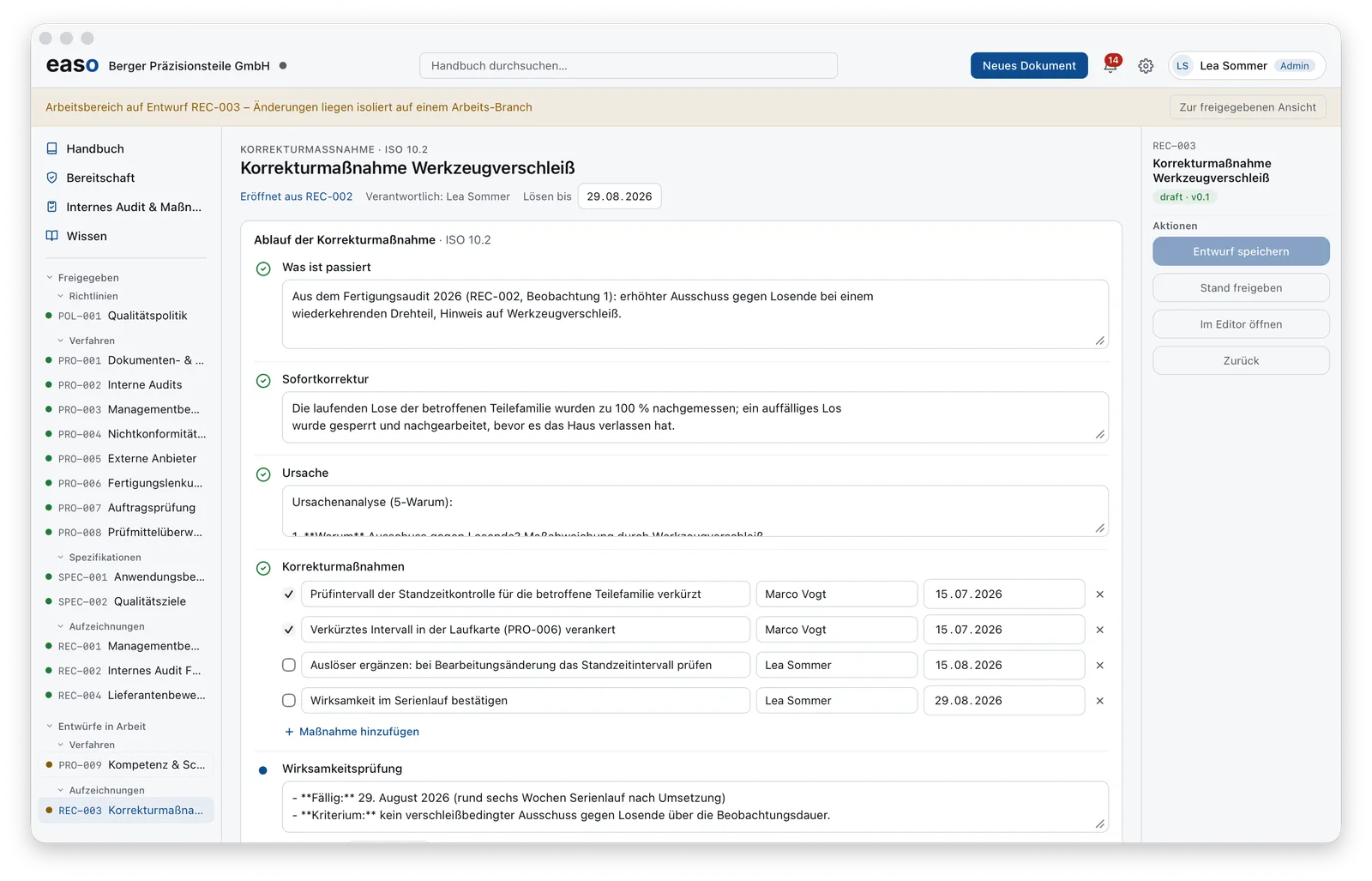Screen dimensions: 1372x881
Task: Click the resize grip of 'Wirksamkeitsprüfung' textarea
Action: 1099,824
